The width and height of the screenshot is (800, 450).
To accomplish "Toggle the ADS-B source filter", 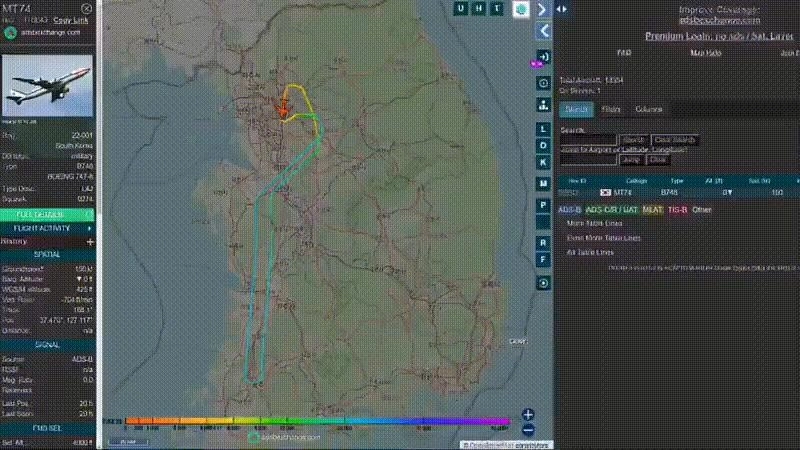I will pyautogui.click(x=568, y=210).
